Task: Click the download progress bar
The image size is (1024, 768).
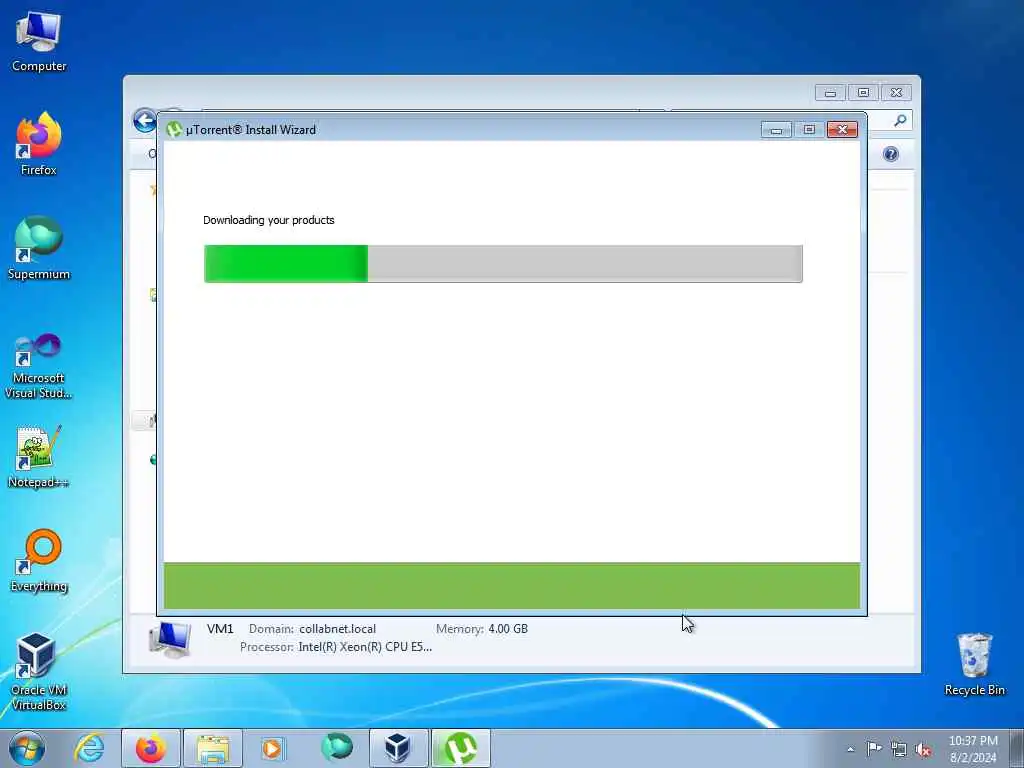Action: coord(503,264)
